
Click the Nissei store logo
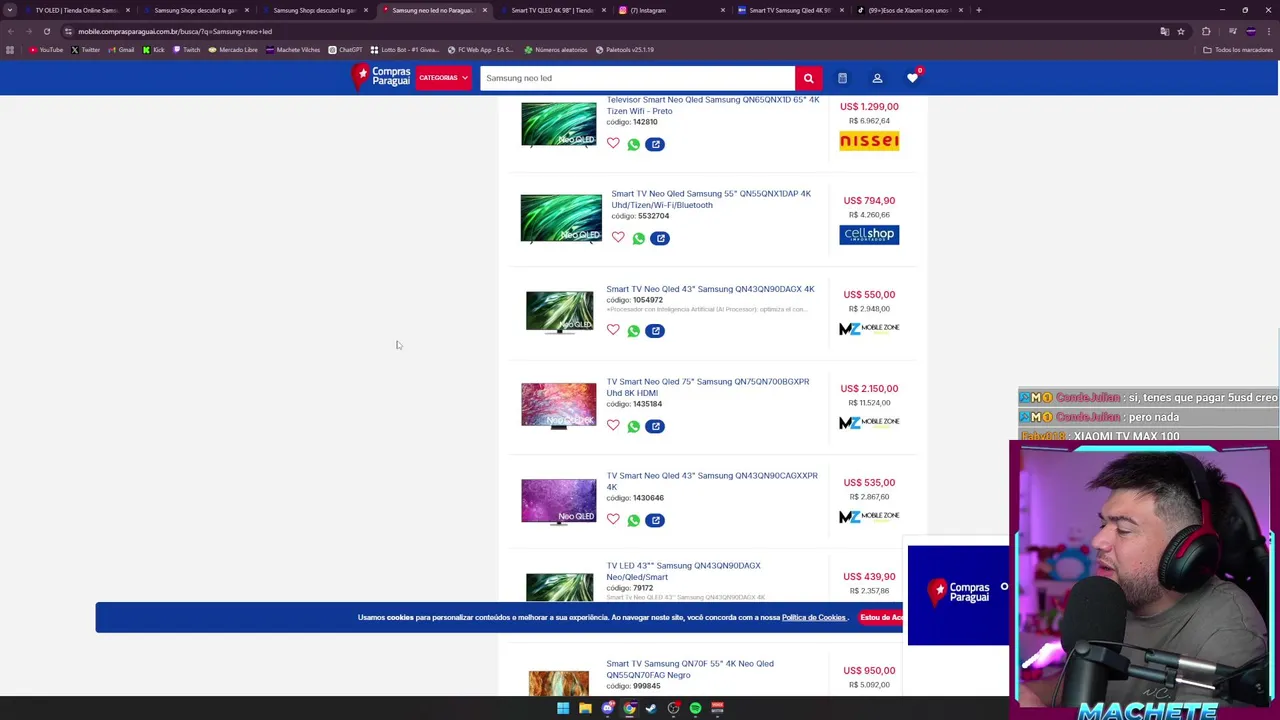[x=869, y=141]
